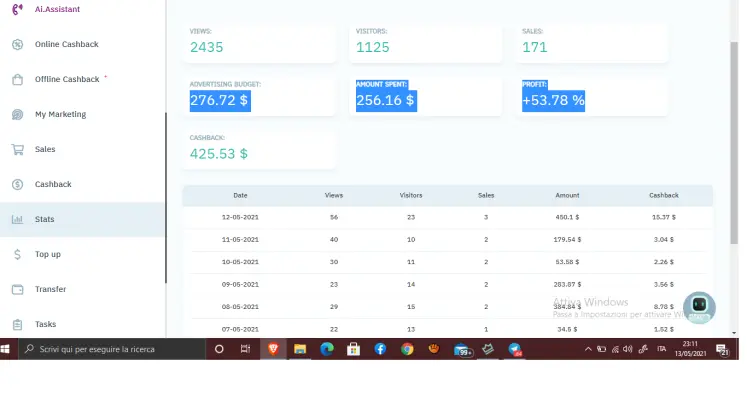Click the Amount column header

567,195
